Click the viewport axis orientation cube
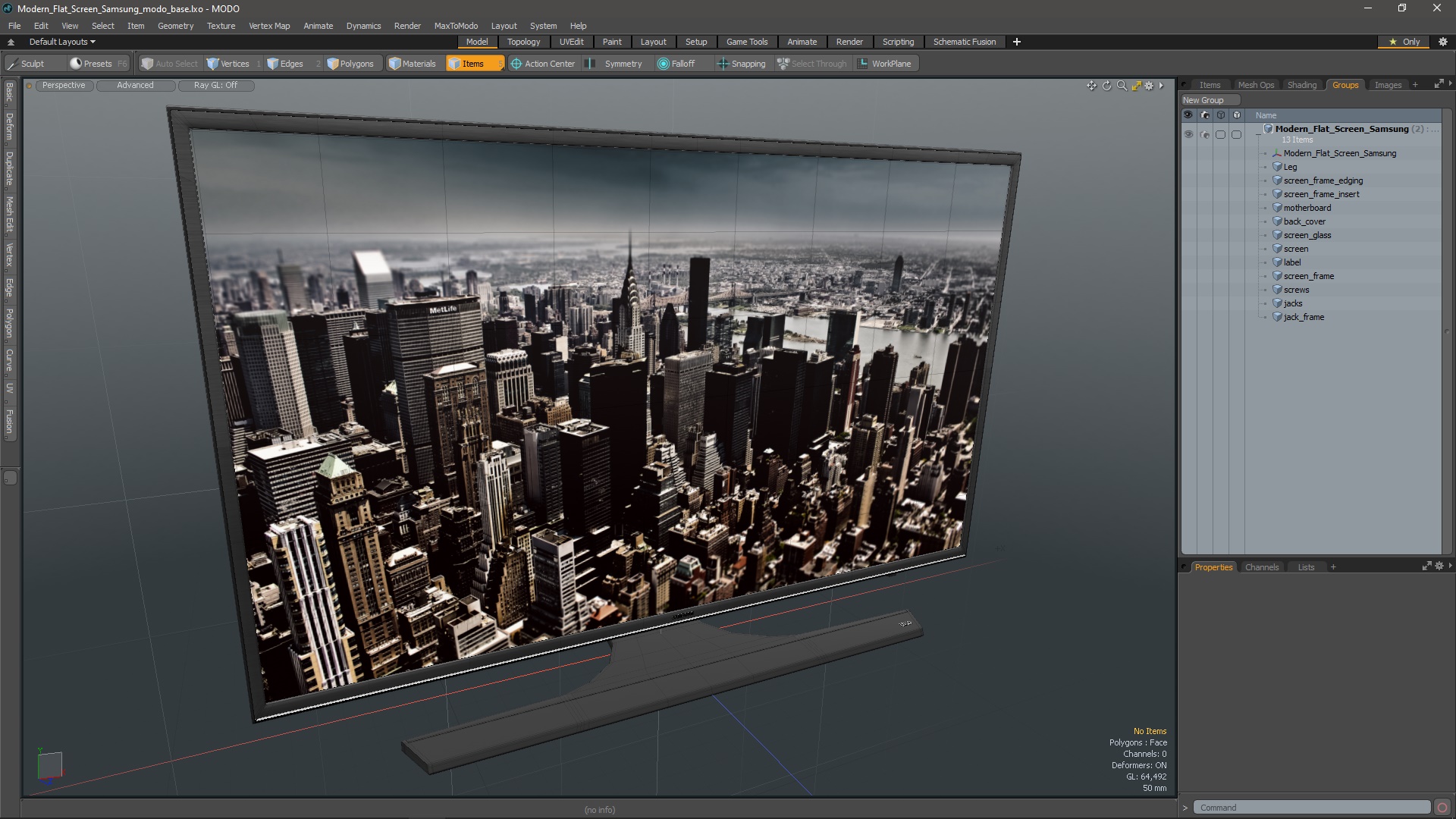Viewport: 1456px width, 819px height. point(49,764)
